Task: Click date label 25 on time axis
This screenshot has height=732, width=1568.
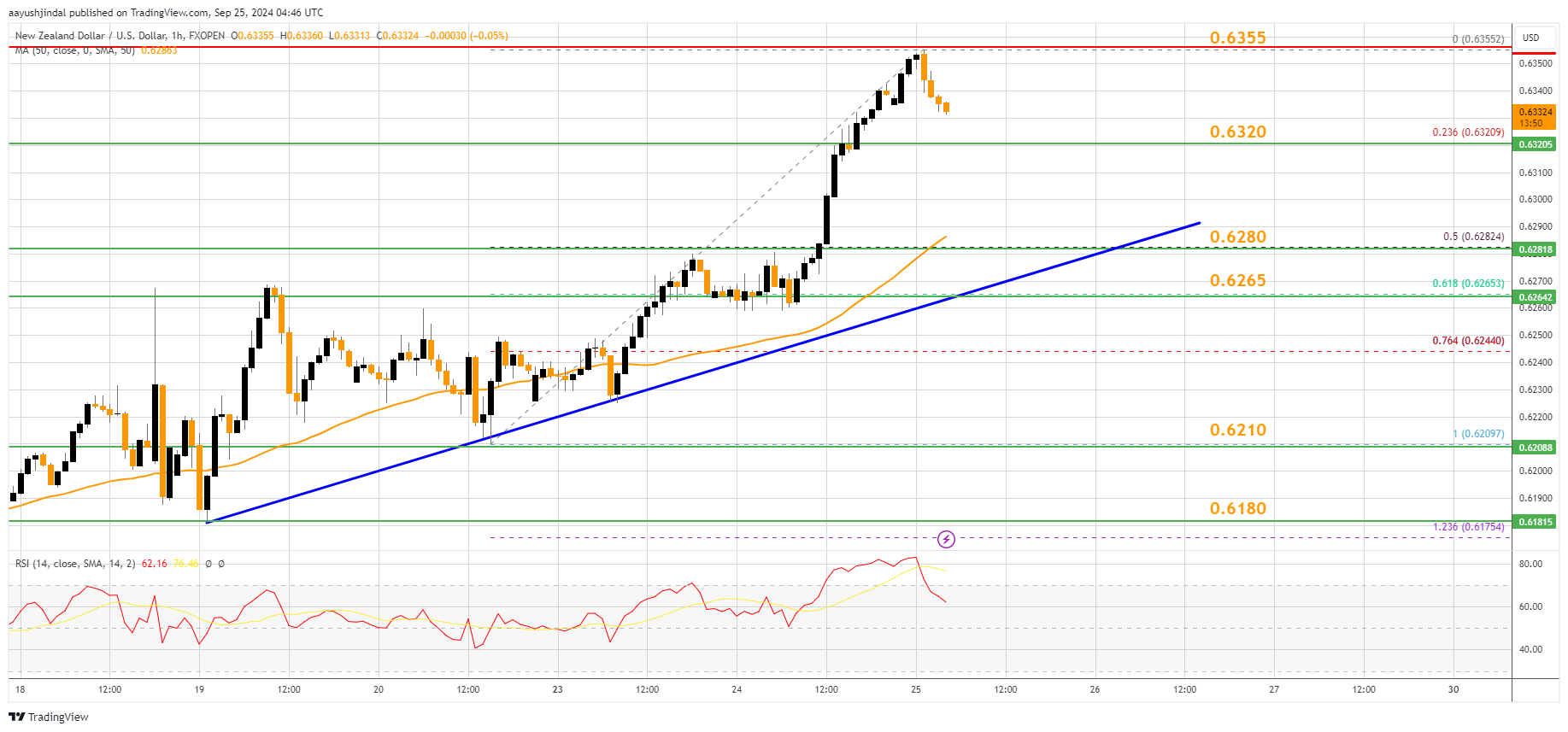Action: [x=916, y=689]
